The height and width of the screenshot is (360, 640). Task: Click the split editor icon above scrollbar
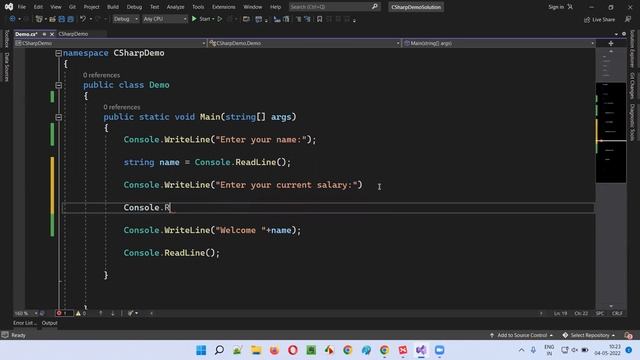click(611, 43)
